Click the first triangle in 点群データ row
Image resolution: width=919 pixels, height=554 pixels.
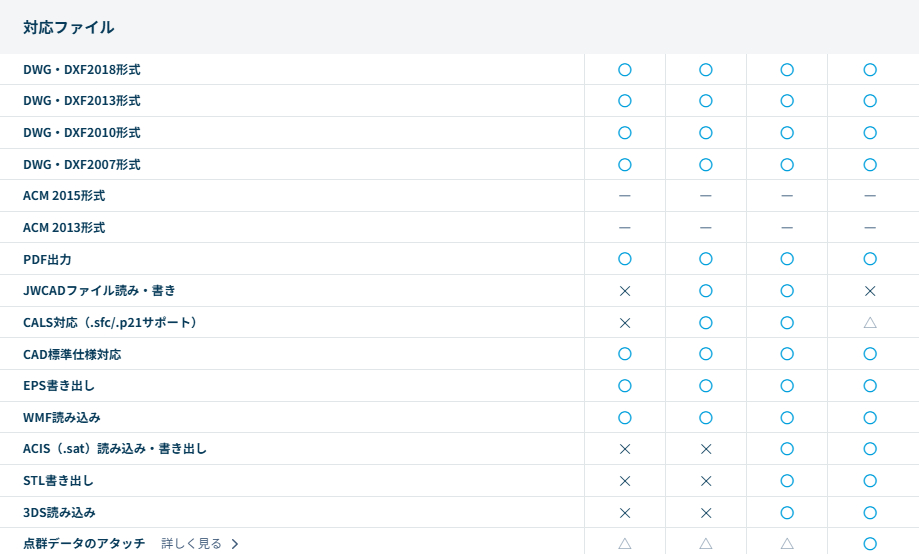click(x=625, y=543)
